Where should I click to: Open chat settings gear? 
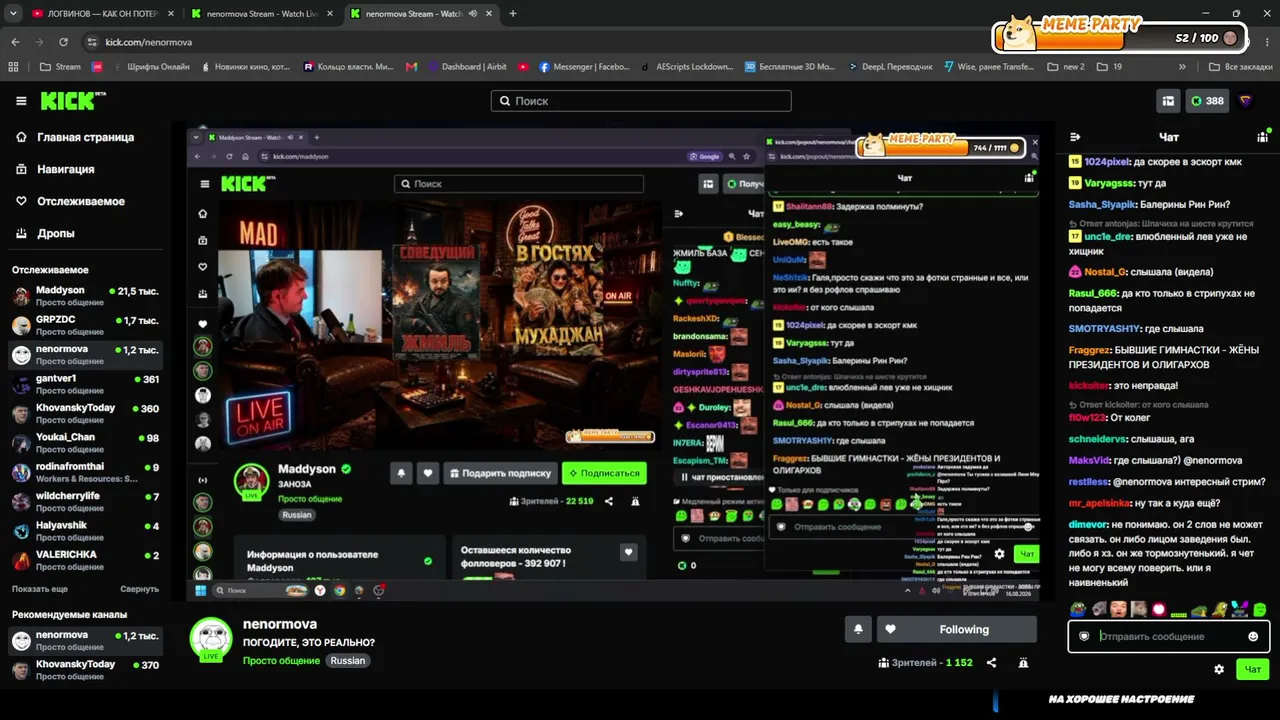[1219, 669]
